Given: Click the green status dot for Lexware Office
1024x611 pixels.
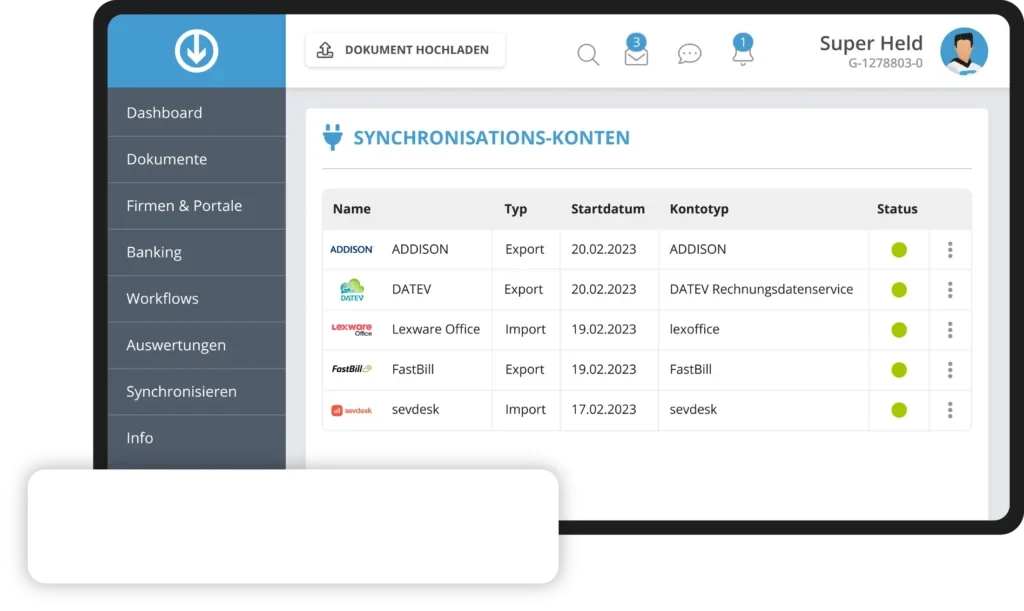Looking at the screenshot, I should (899, 330).
